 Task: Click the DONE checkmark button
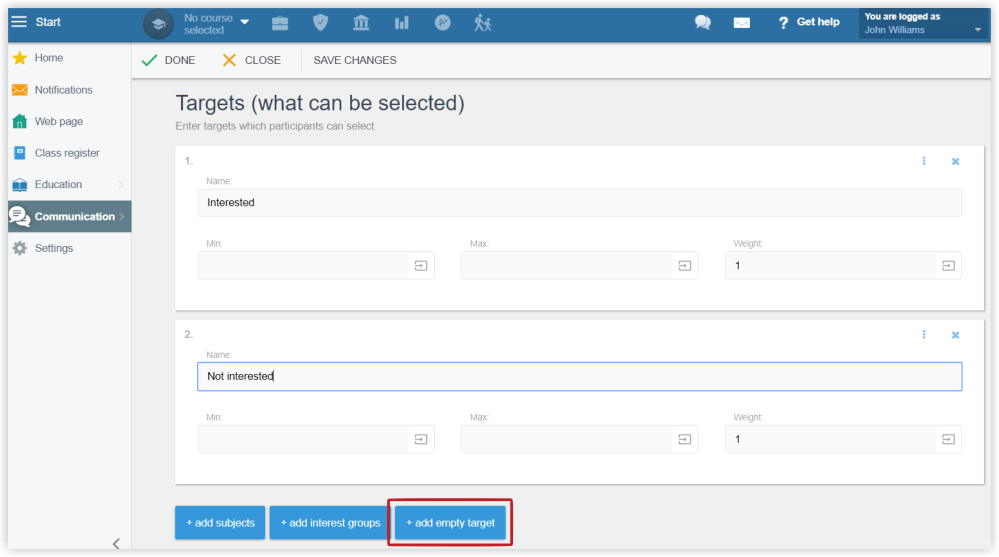(169, 61)
